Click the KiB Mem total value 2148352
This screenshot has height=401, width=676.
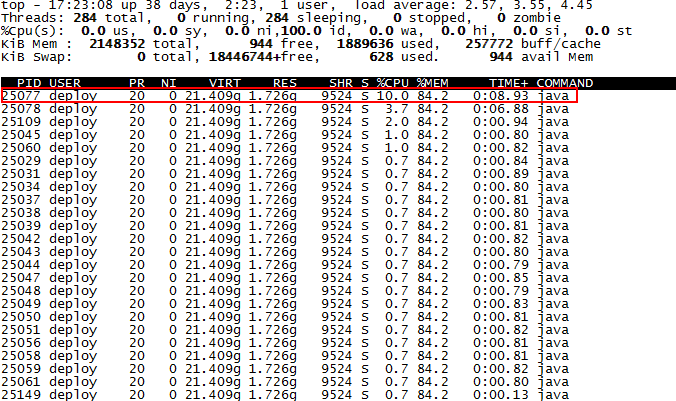(x=117, y=44)
